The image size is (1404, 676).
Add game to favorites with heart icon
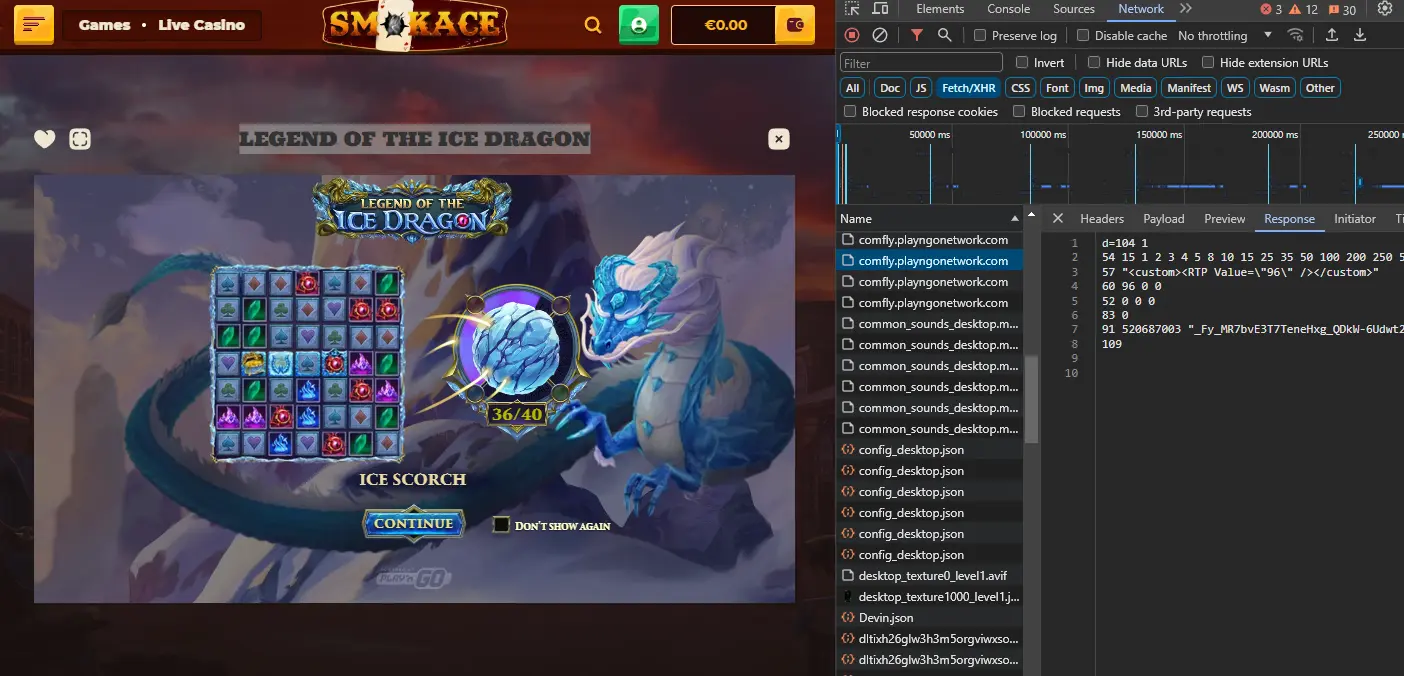point(45,139)
